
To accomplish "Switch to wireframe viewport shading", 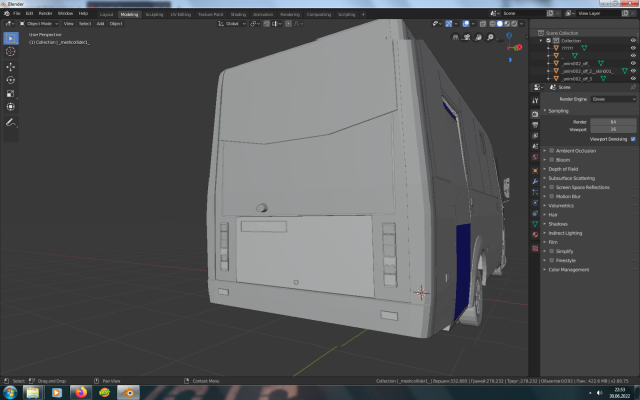I will (x=493, y=24).
